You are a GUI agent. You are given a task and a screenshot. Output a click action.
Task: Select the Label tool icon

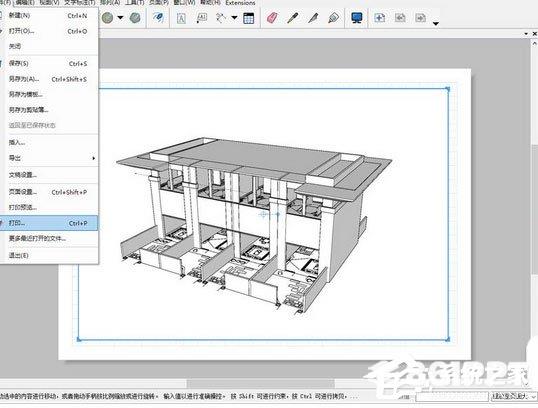[201, 18]
